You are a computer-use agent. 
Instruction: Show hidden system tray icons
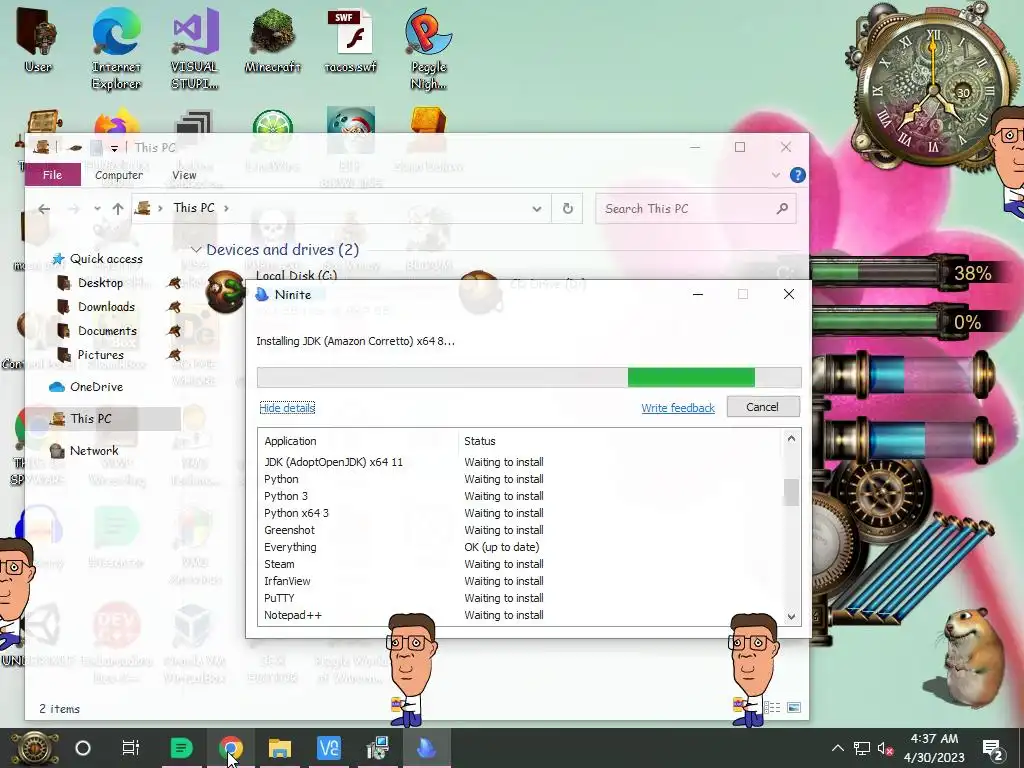point(838,748)
